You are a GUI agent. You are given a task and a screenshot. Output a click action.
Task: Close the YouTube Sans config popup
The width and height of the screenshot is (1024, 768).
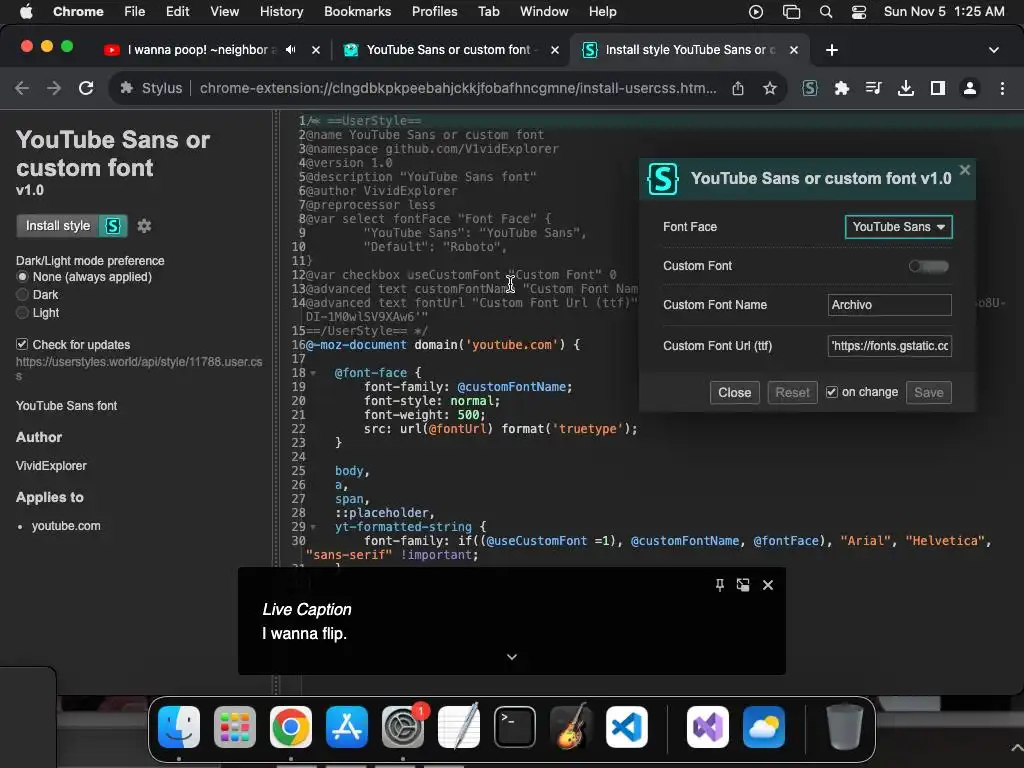click(x=965, y=170)
